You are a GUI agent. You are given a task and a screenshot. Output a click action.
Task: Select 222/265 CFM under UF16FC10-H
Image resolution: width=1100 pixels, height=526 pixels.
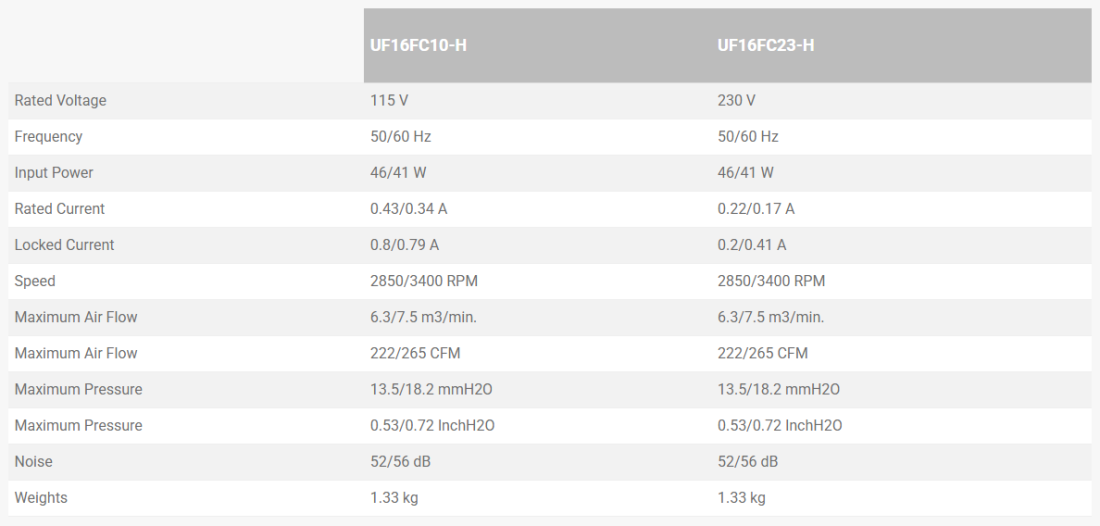pyautogui.click(x=415, y=353)
